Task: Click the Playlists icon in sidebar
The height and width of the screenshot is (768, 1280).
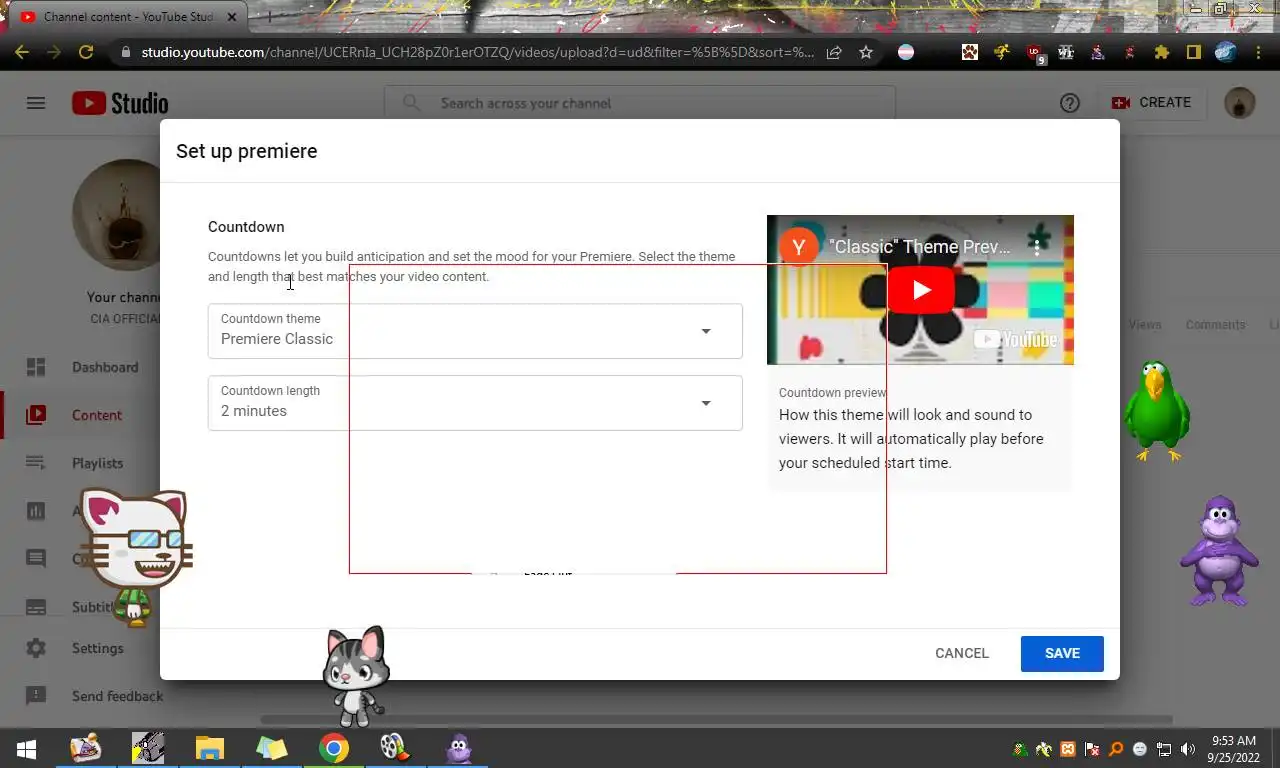Action: coord(36,463)
